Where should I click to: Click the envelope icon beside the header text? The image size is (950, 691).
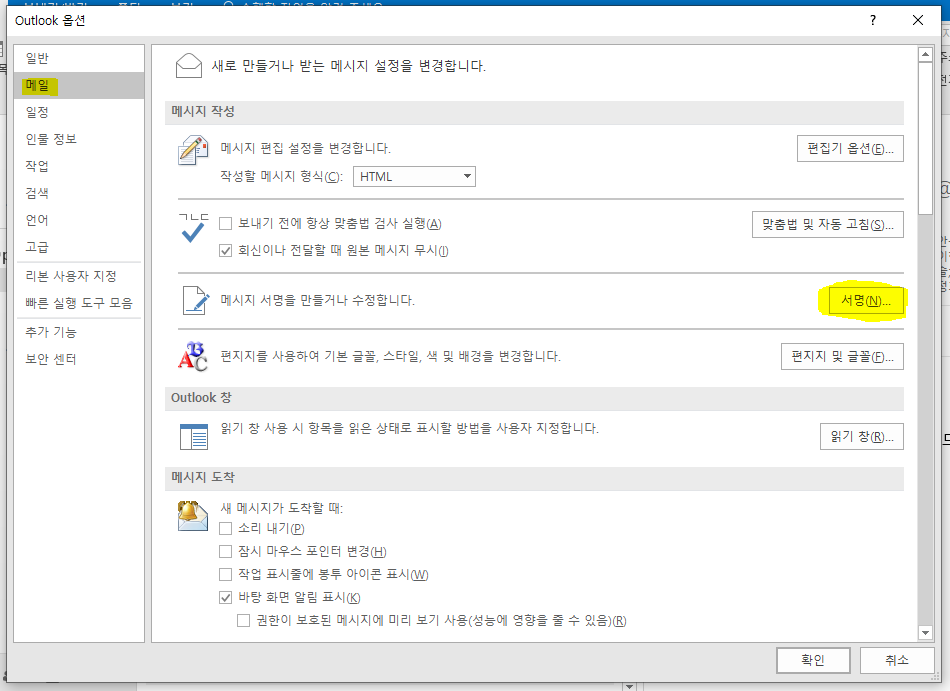tap(188, 65)
